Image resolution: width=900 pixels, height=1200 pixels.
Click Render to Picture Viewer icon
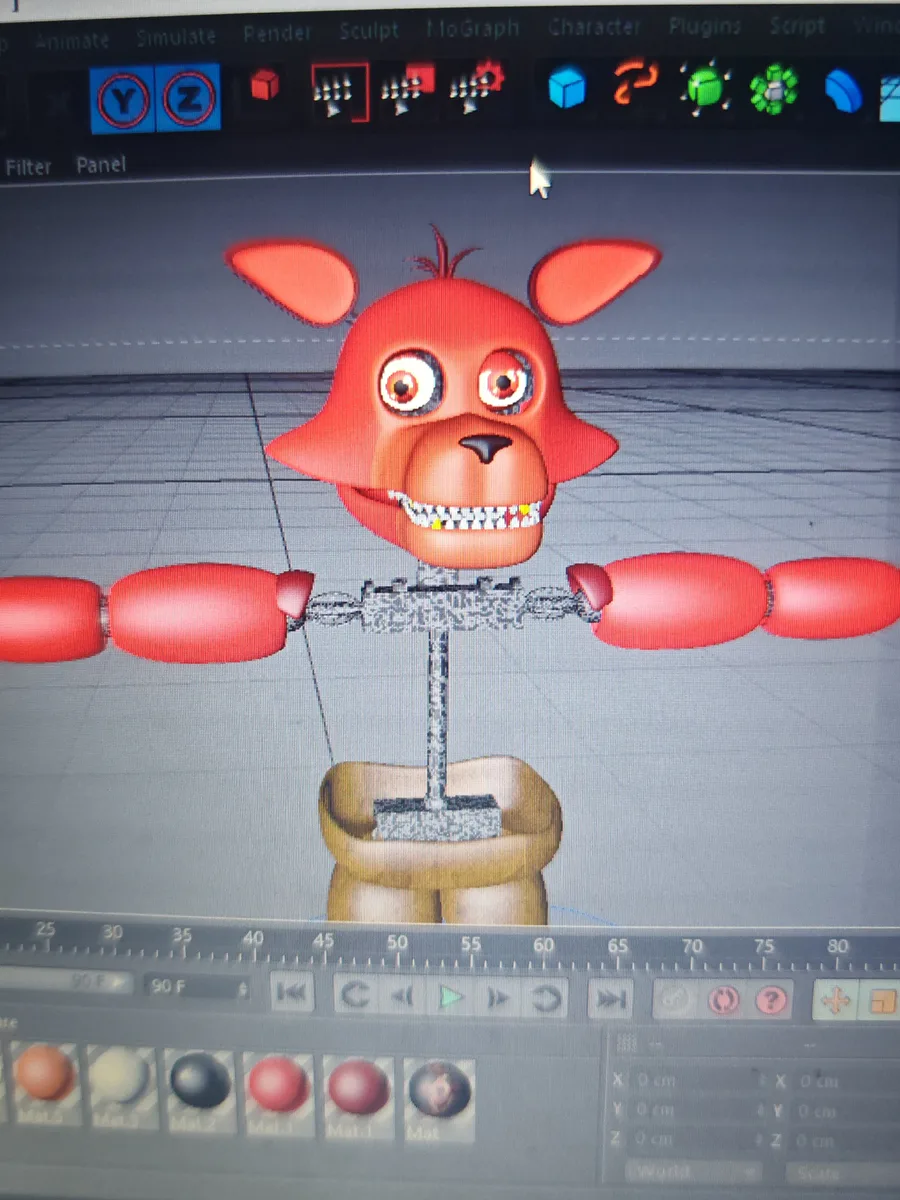click(407, 91)
